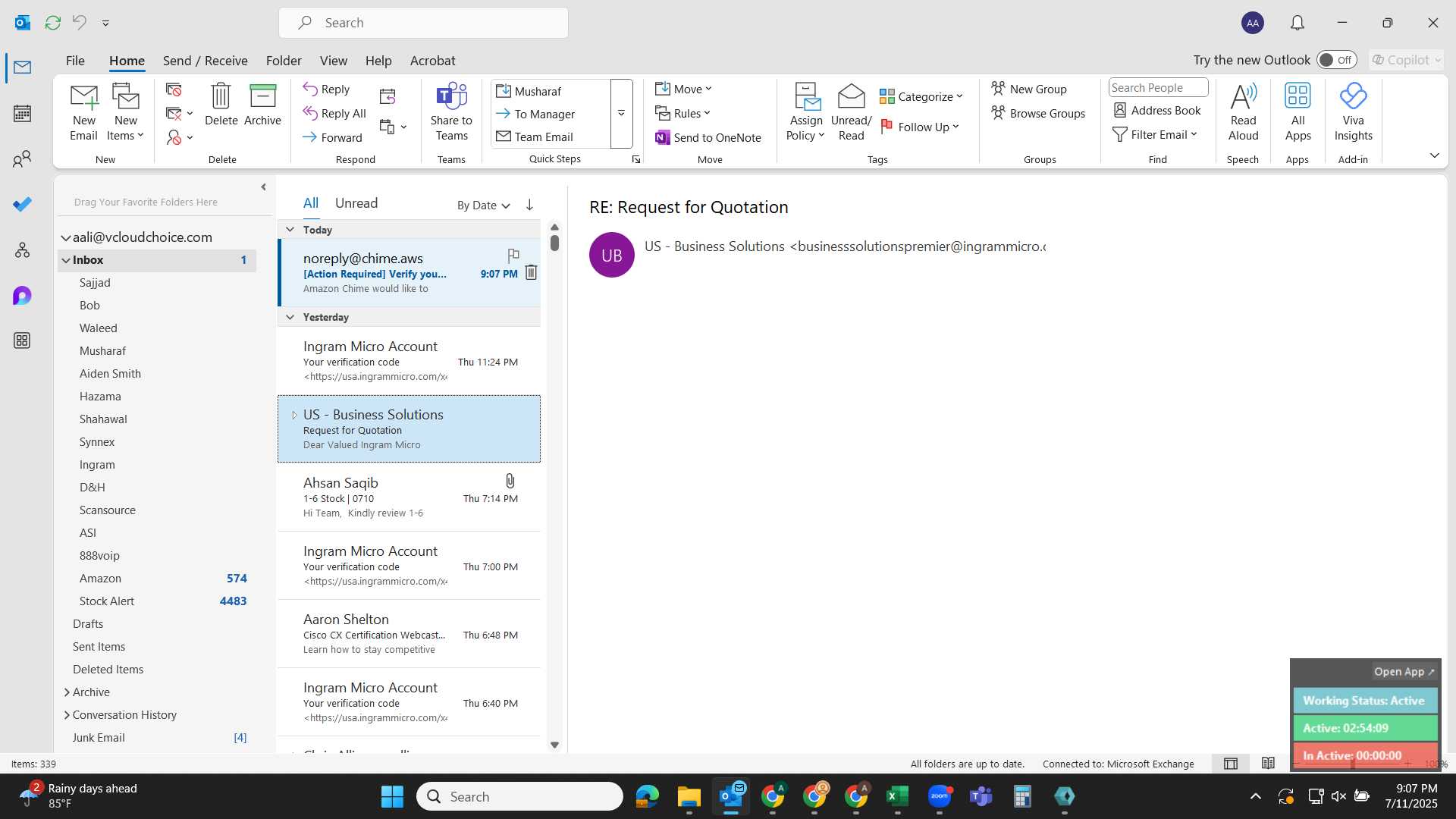Click the Windows Start button
This screenshot has width=1456, height=819.
[392, 796]
